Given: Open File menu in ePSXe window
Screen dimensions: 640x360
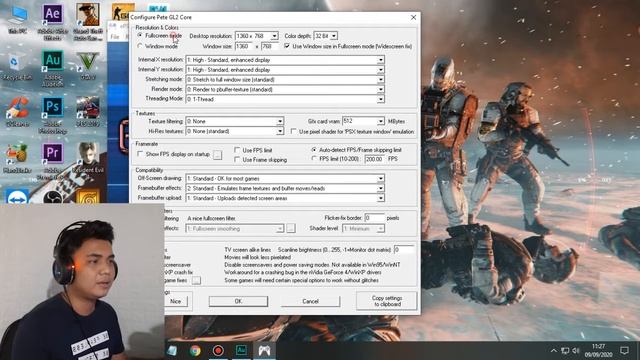Looking at the screenshot, I should [115, 37].
